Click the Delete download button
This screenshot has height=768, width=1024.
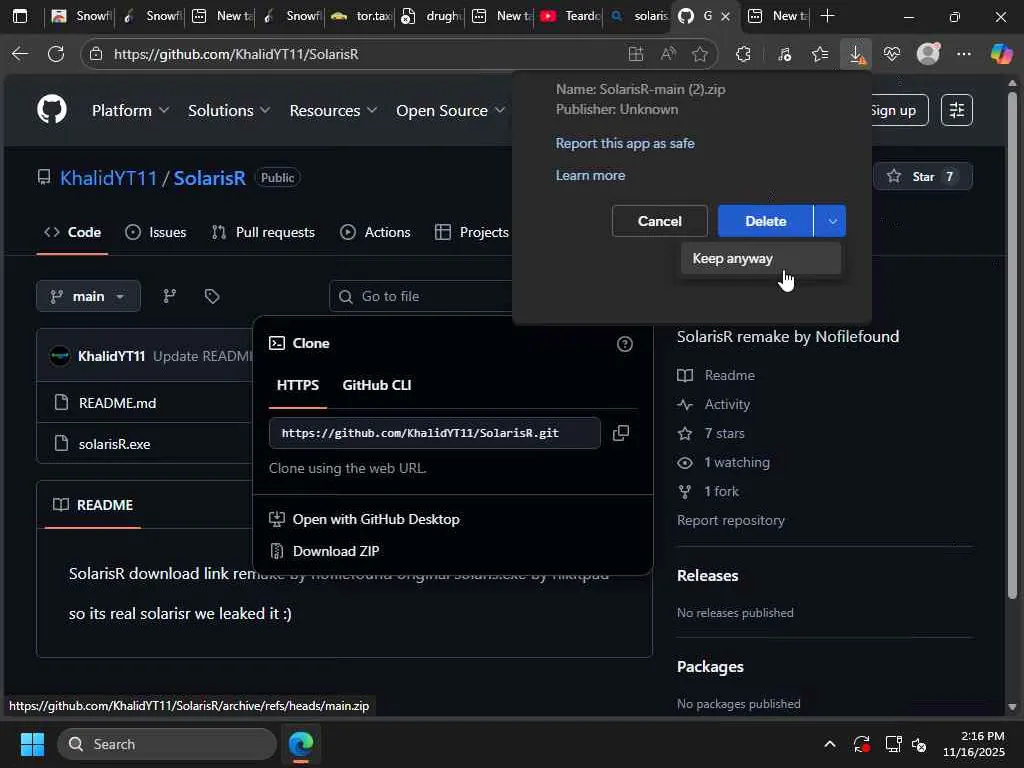point(765,221)
